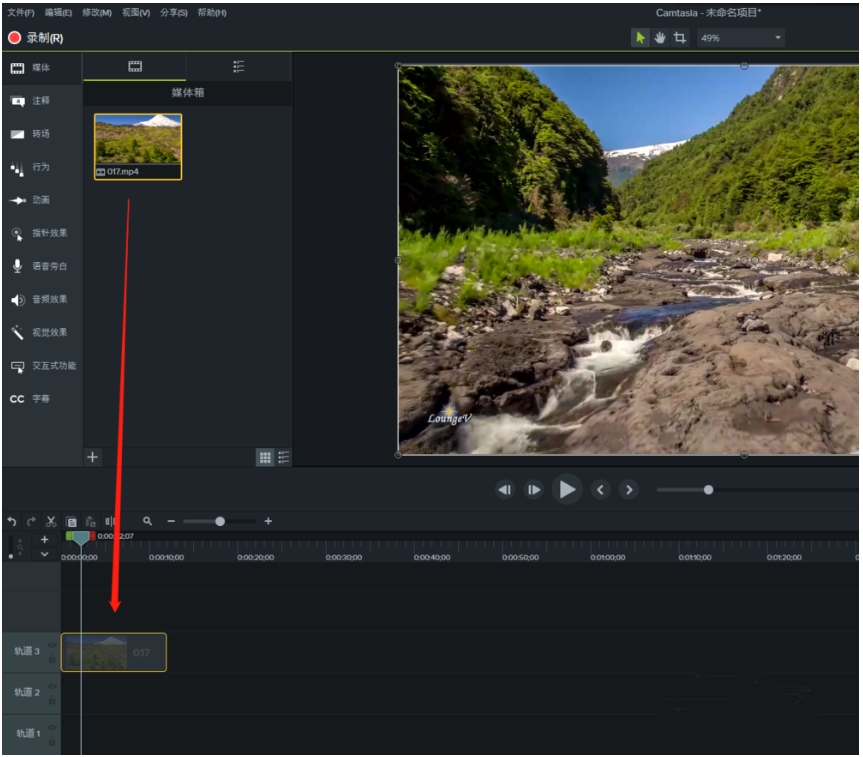Open the 转场 (Transitions) panel
Viewport: 863px width, 757px height.
click(40, 134)
